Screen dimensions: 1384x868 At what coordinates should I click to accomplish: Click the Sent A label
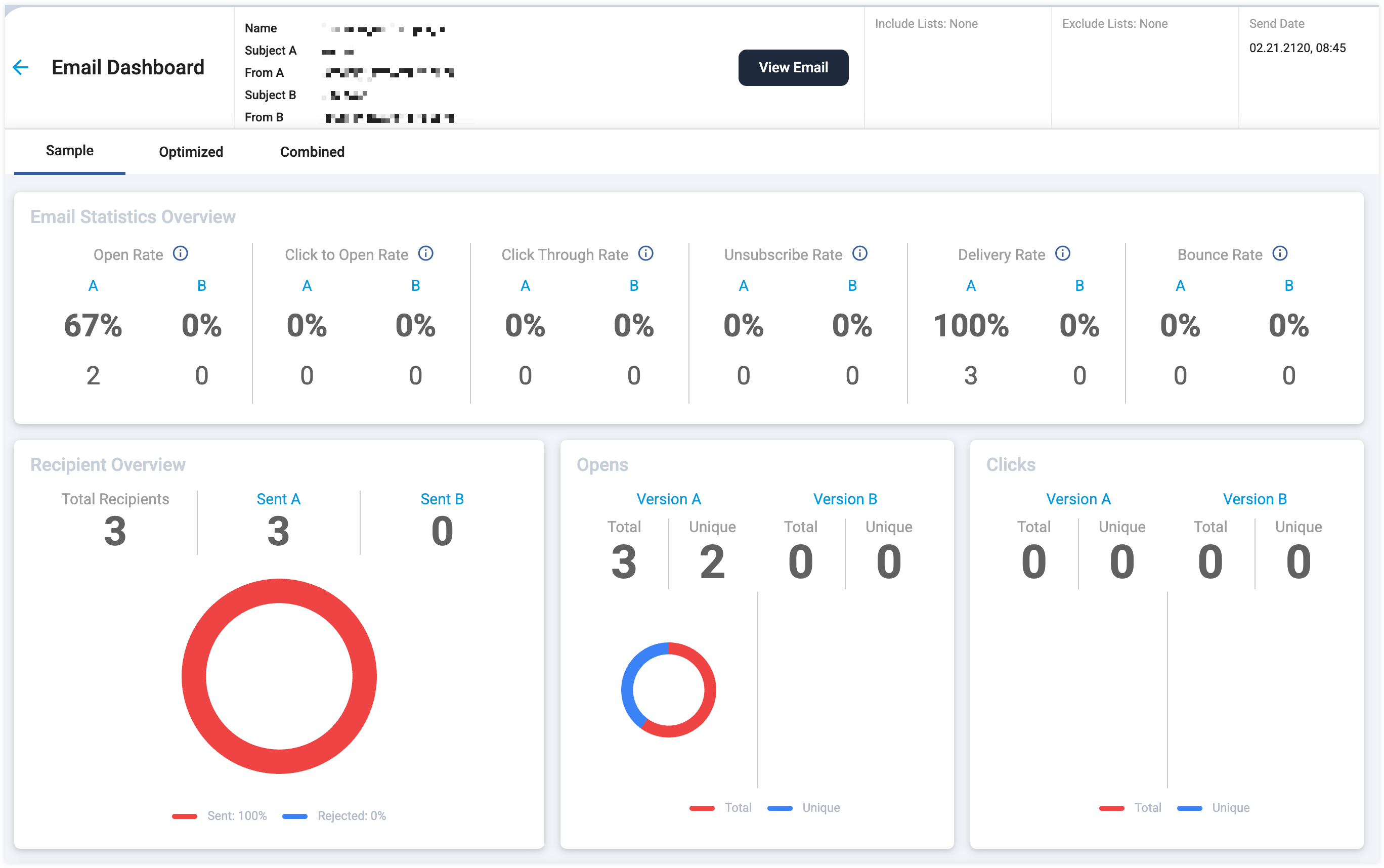[x=278, y=498]
